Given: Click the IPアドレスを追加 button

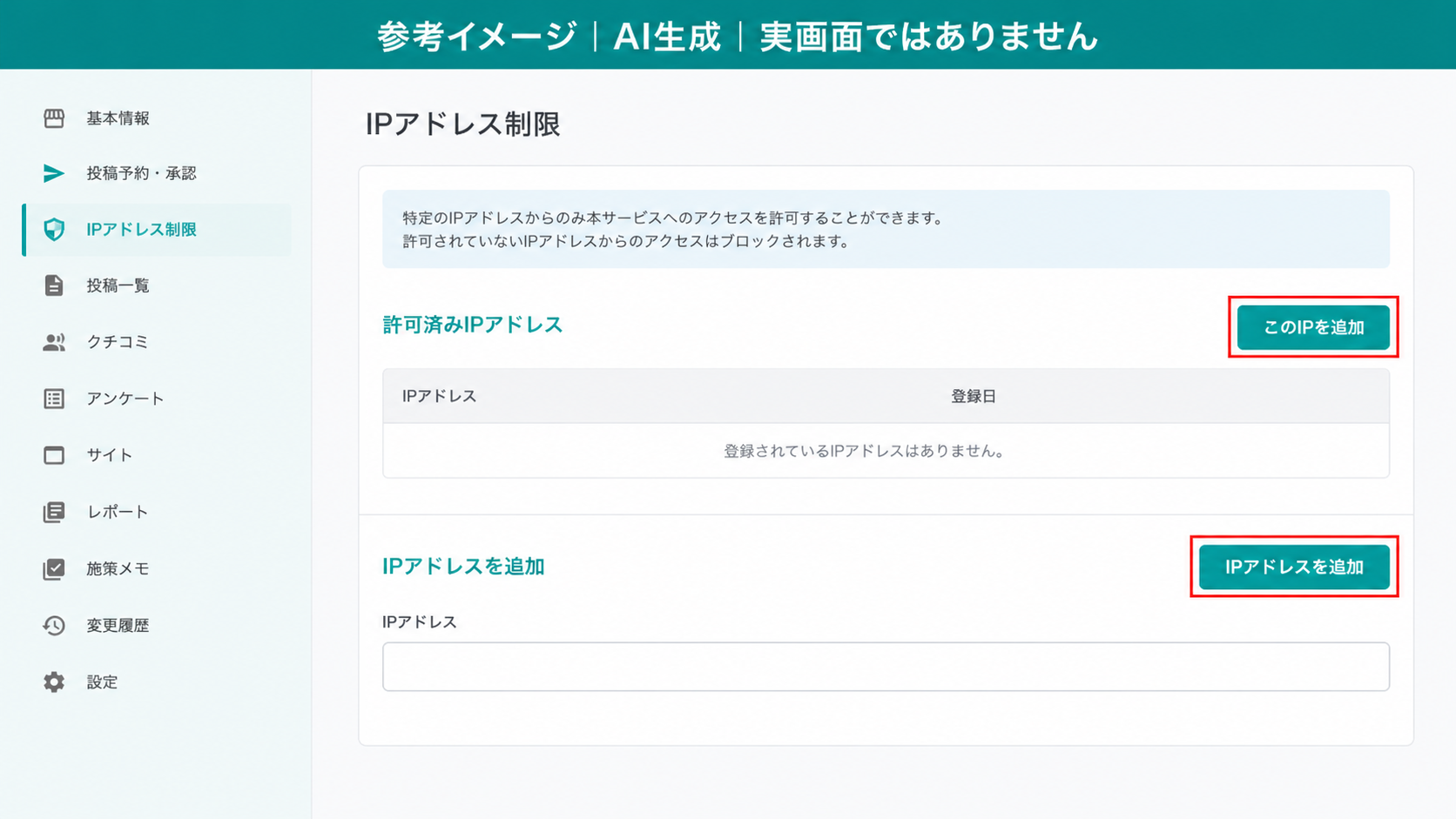Looking at the screenshot, I should pyautogui.click(x=1294, y=567).
